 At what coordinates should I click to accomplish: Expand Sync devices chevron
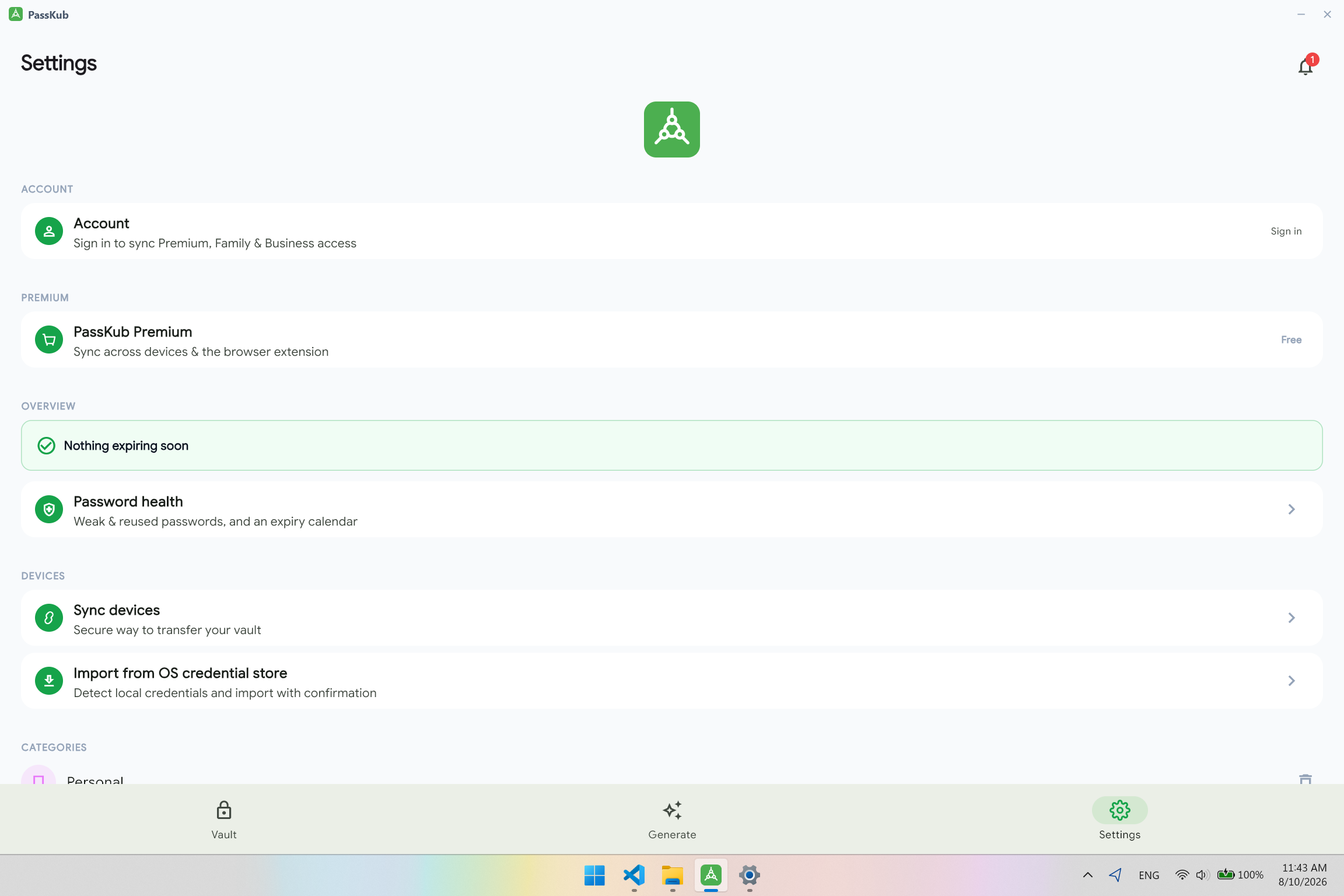pyautogui.click(x=1291, y=618)
